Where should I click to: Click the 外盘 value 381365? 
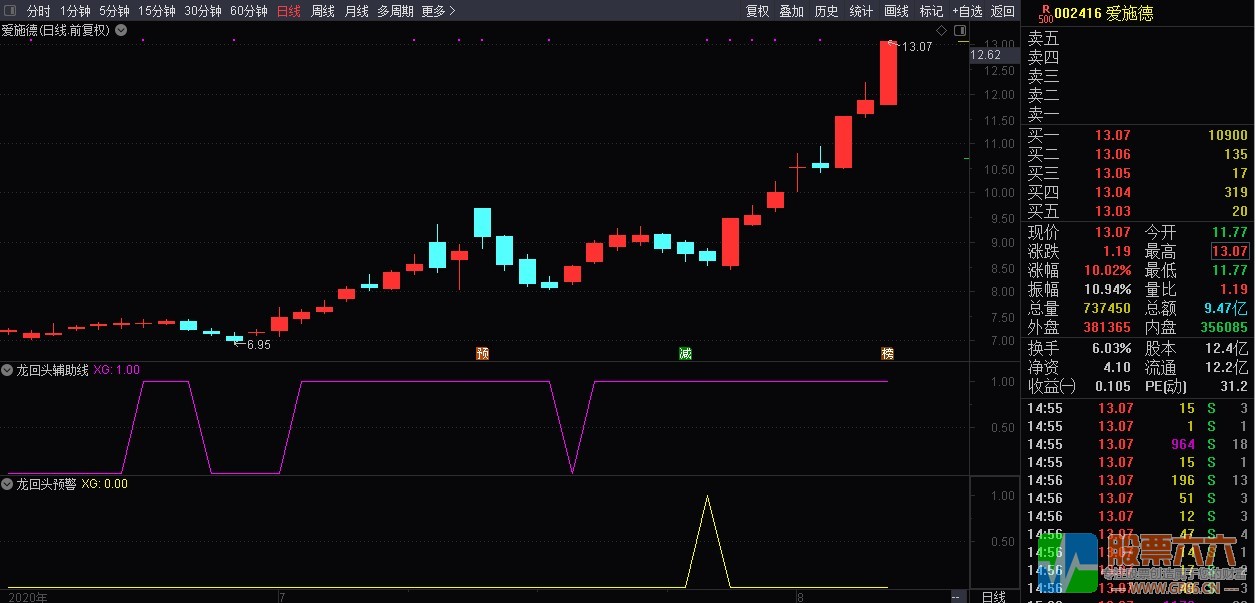point(1106,327)
